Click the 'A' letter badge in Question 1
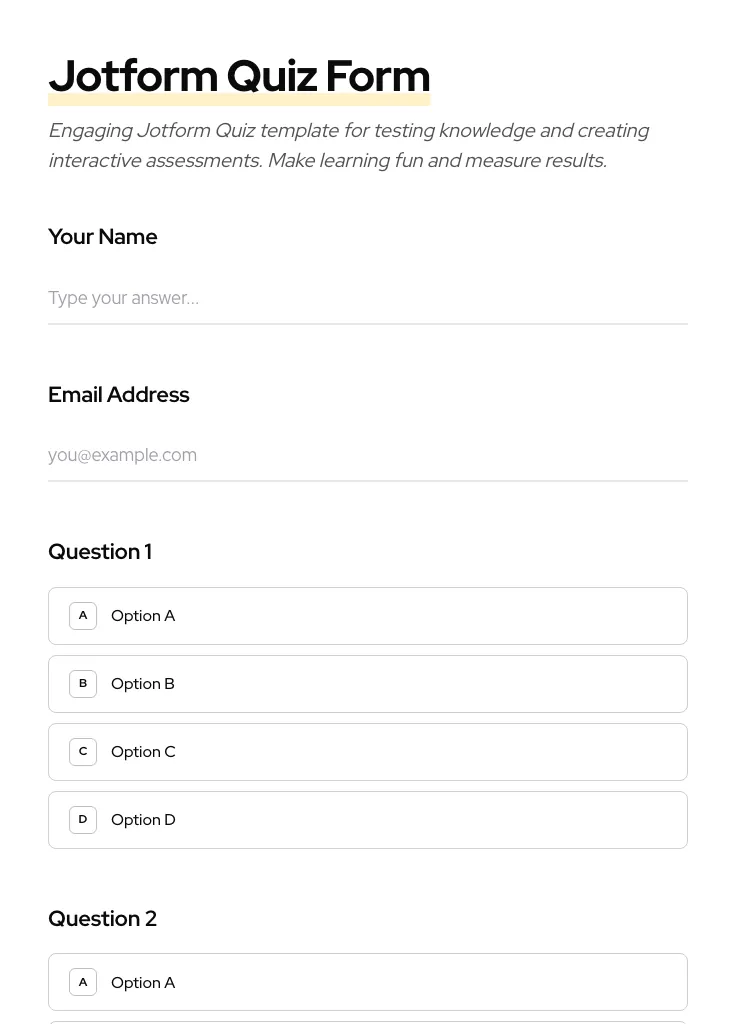736x1024 pixels. 83,615
